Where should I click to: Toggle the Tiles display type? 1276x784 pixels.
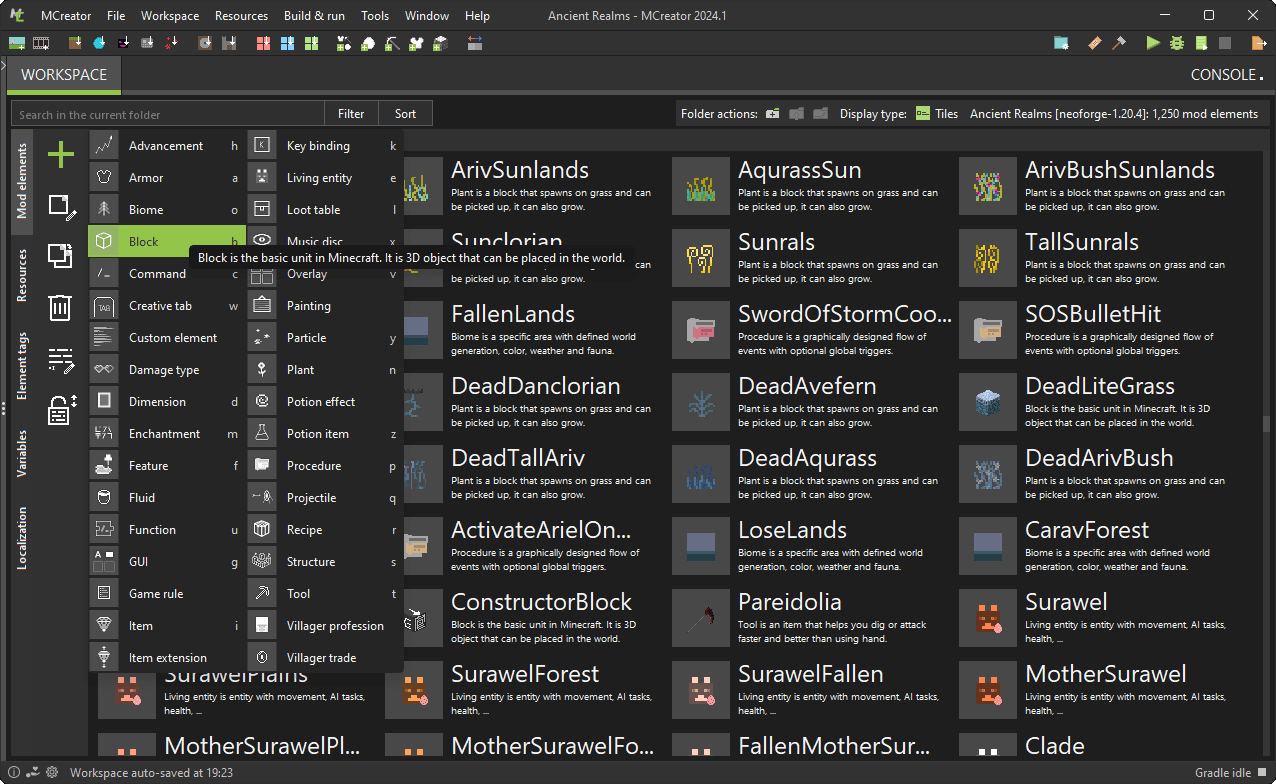(937, 114)
